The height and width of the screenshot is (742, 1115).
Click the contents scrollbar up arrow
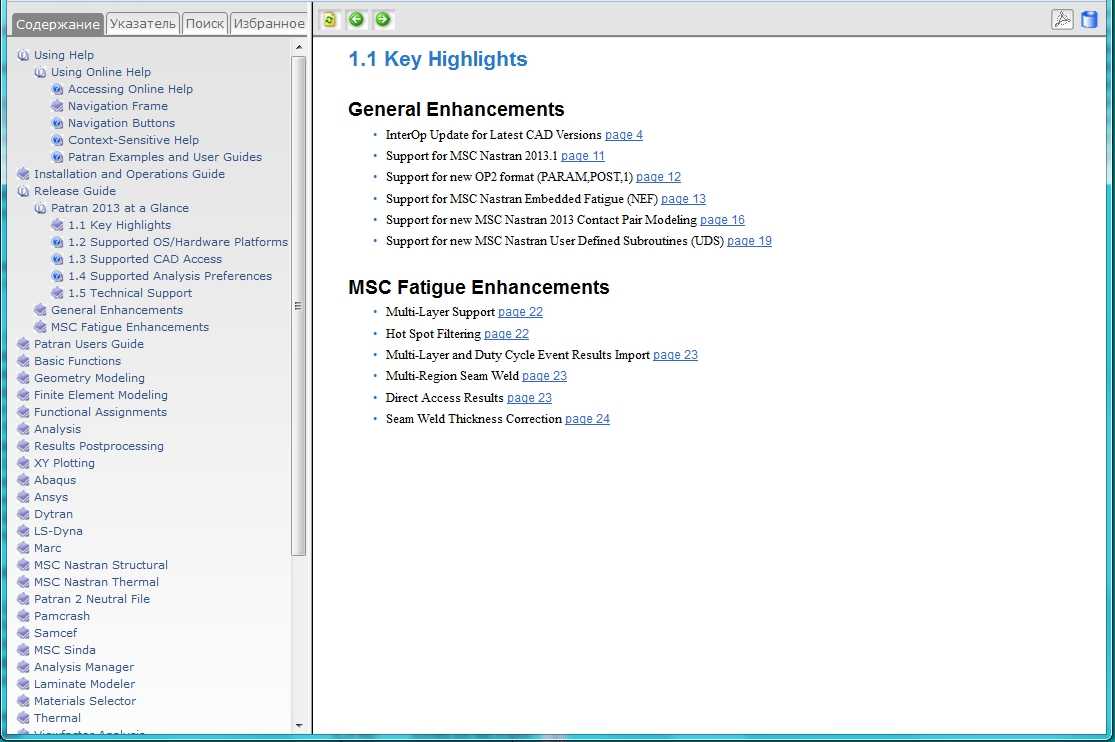click(x=299, y=47)
